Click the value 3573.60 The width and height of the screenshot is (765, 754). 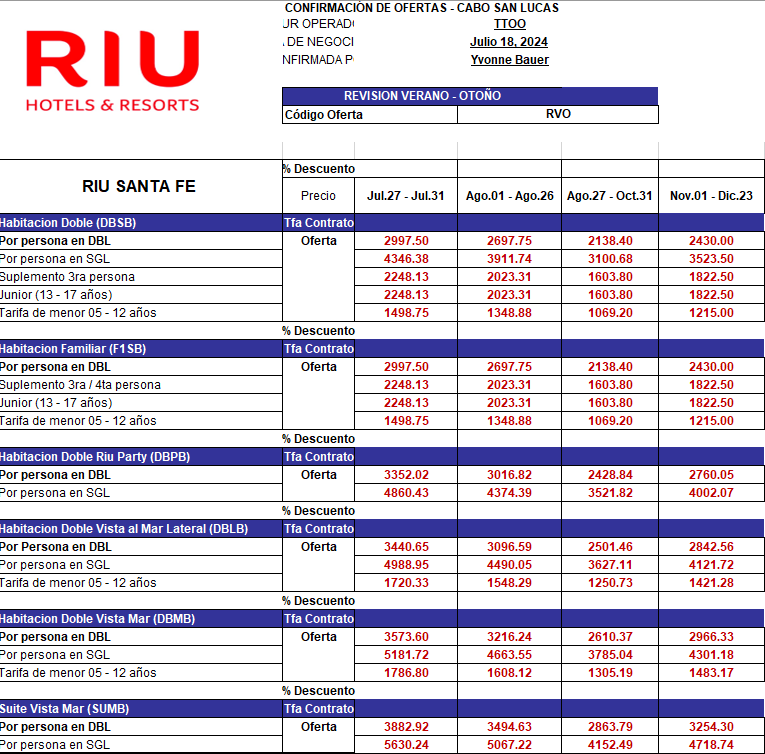click(x=406, y=637)
